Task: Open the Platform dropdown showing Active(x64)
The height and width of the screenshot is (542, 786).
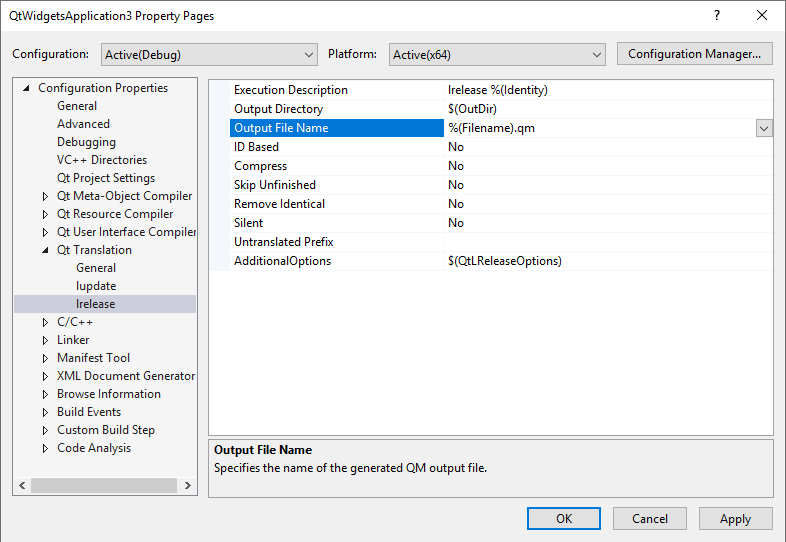Action: coord(497,55)
